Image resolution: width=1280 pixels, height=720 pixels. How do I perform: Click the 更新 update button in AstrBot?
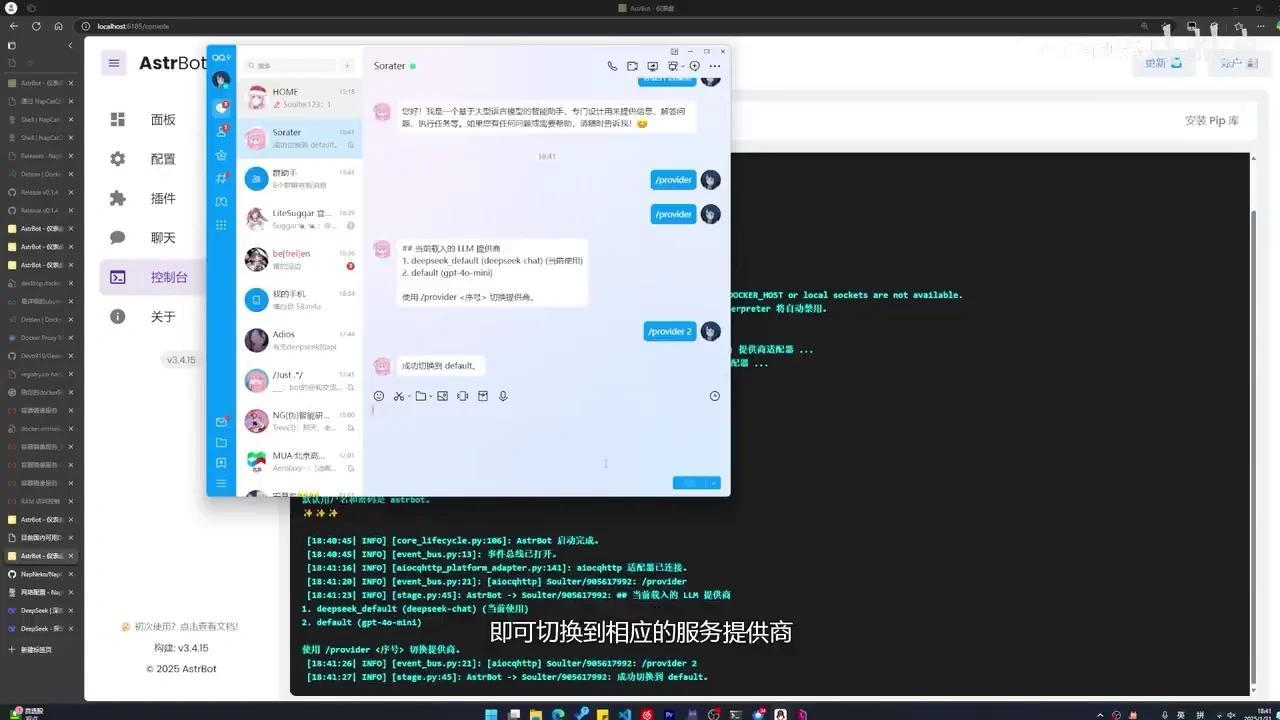1163,63
